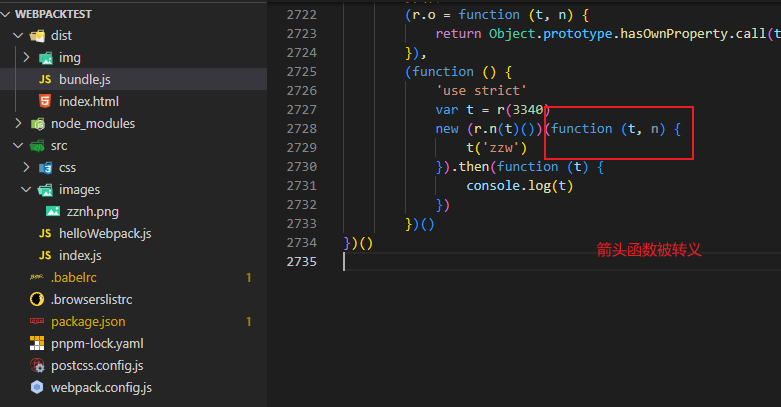The image size is (781, 407).
Task: Expand the node_modules folder chevron
Action: [18, 124]
